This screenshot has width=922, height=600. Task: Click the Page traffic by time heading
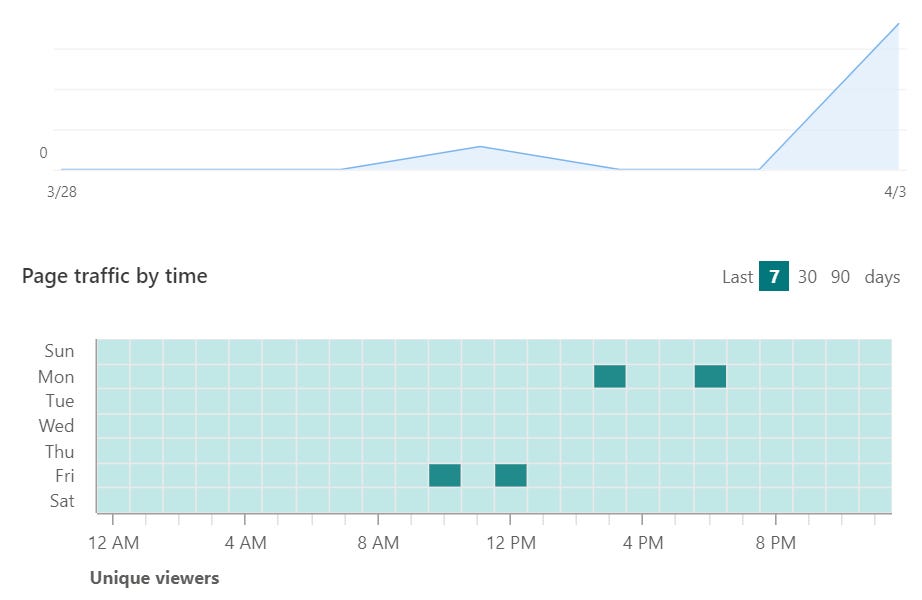point(114,276)
